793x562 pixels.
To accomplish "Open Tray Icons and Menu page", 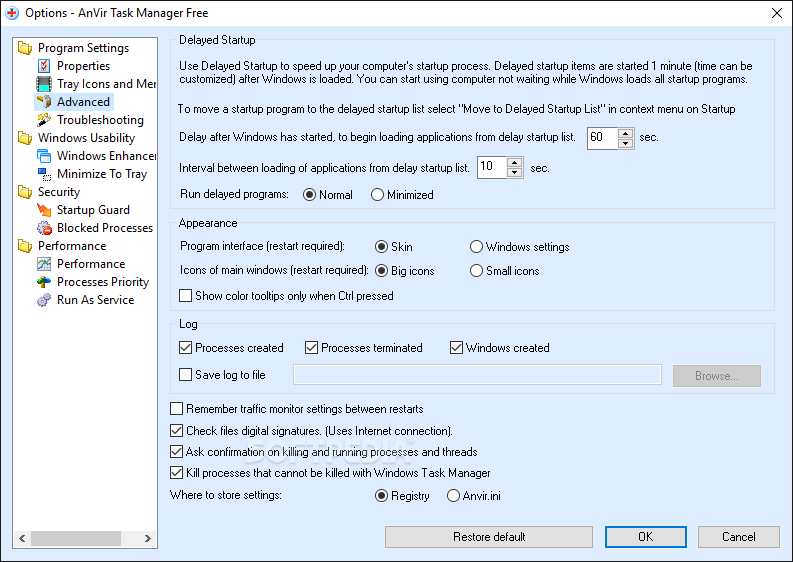I will pos(106,84).
